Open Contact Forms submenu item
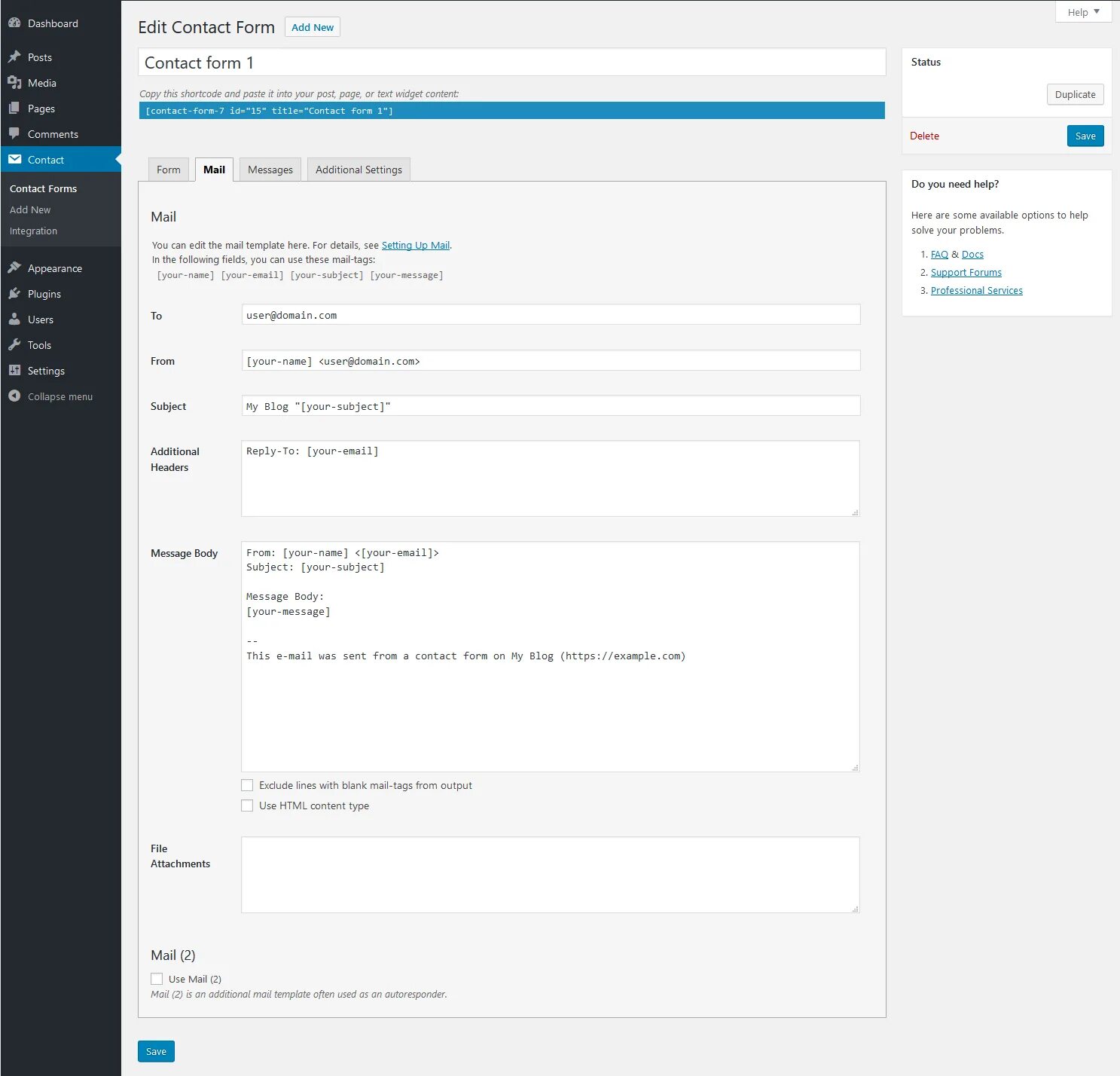 click(x=44, y=188)
